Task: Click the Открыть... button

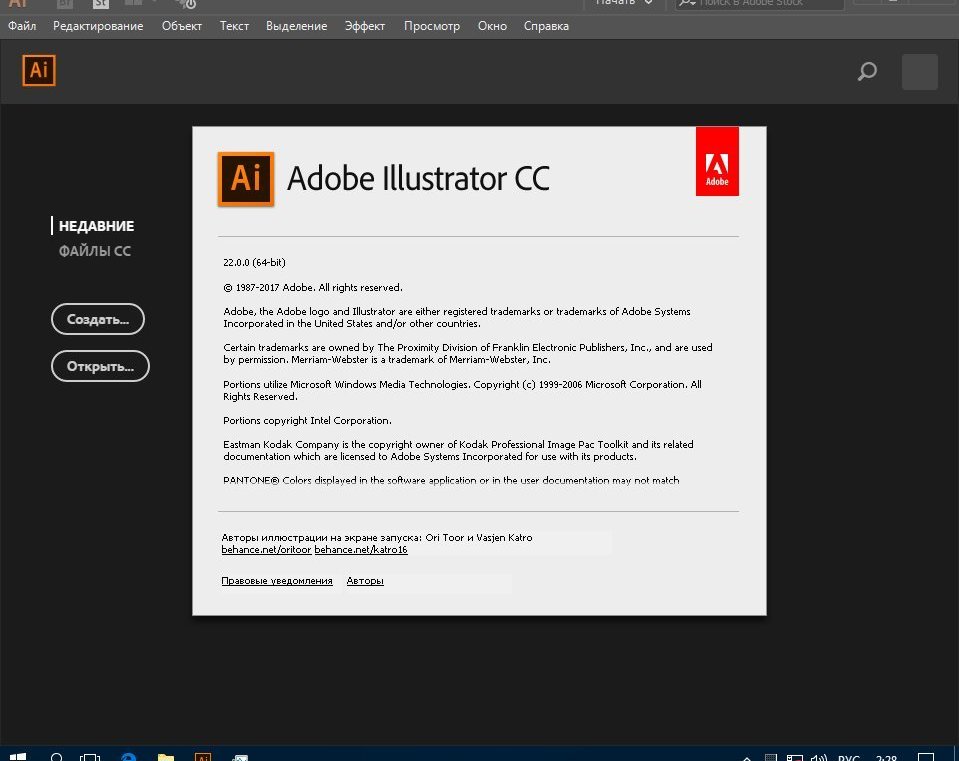Action: (x=100, y=366)
